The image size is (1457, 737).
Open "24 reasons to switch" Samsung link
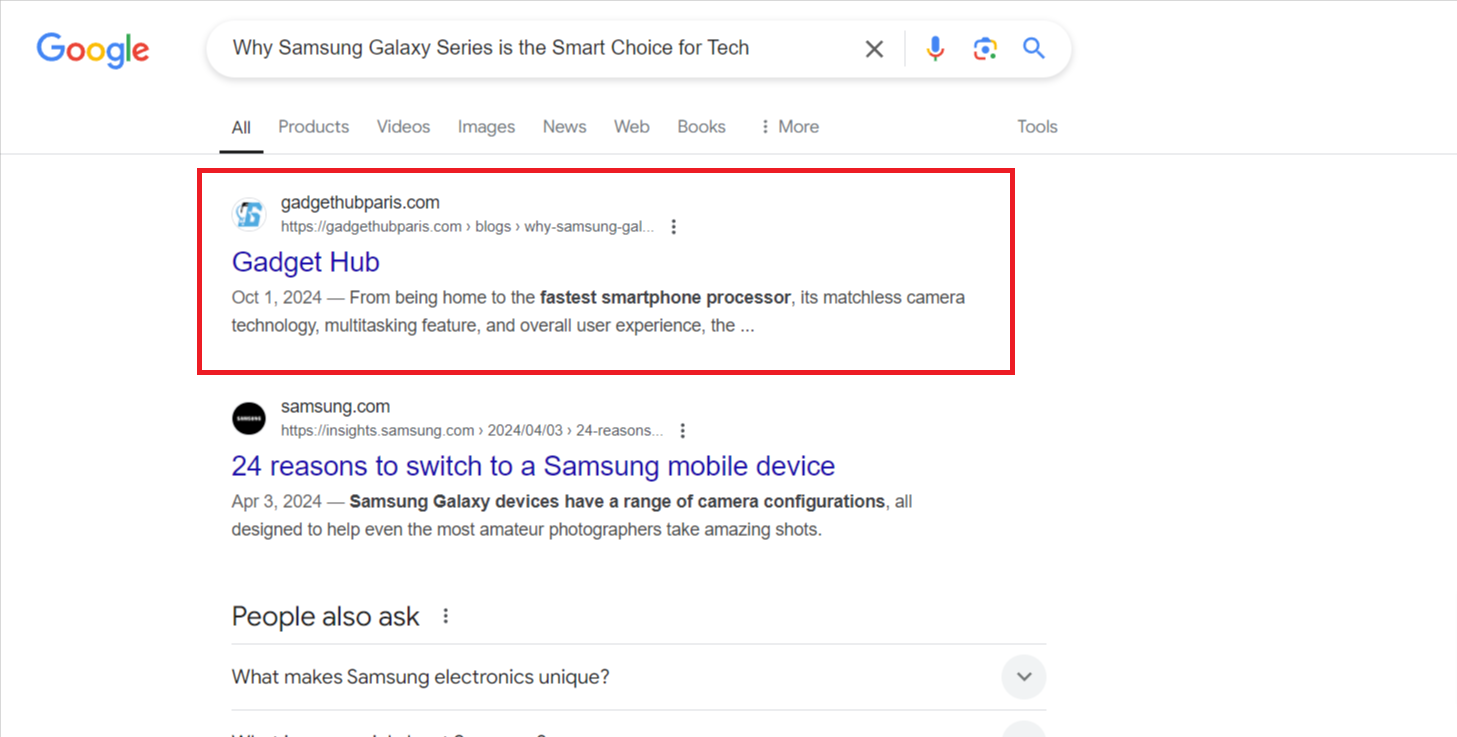tap(533, 466)
